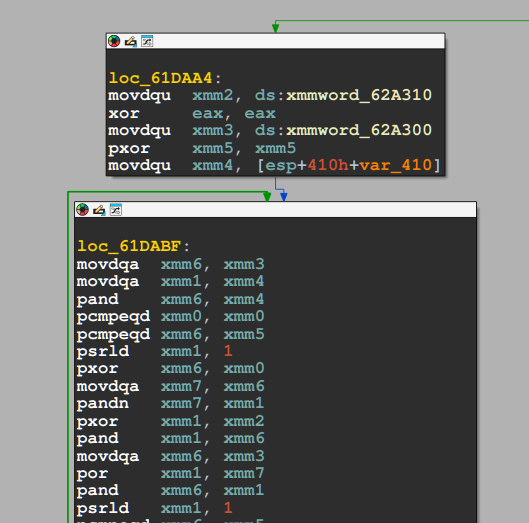Image resolution: width=529 pixels, height=523 pixels.
Task: Select the line pand xmm6, xmm1
Action: (170, 490)
